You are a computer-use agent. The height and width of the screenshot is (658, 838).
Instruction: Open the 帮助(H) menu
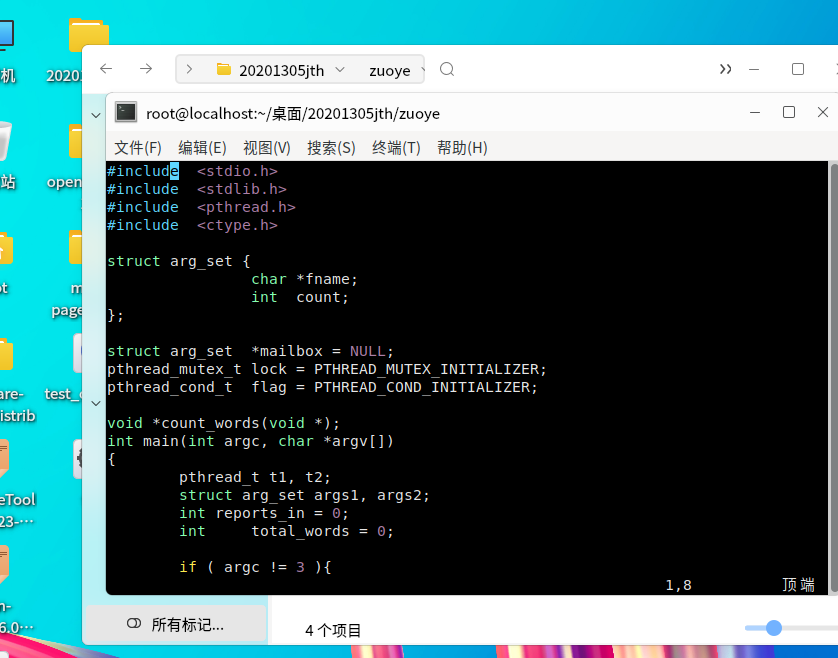462,148
